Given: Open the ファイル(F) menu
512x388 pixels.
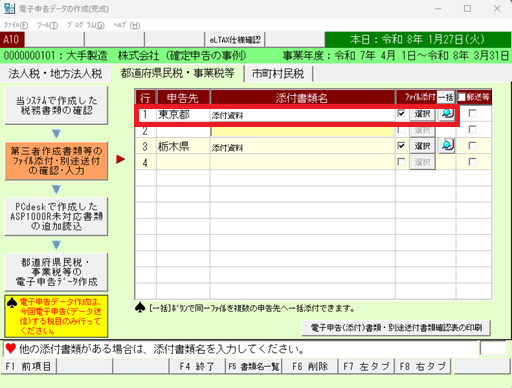Looking at the screenshot, I should (16, 25).
